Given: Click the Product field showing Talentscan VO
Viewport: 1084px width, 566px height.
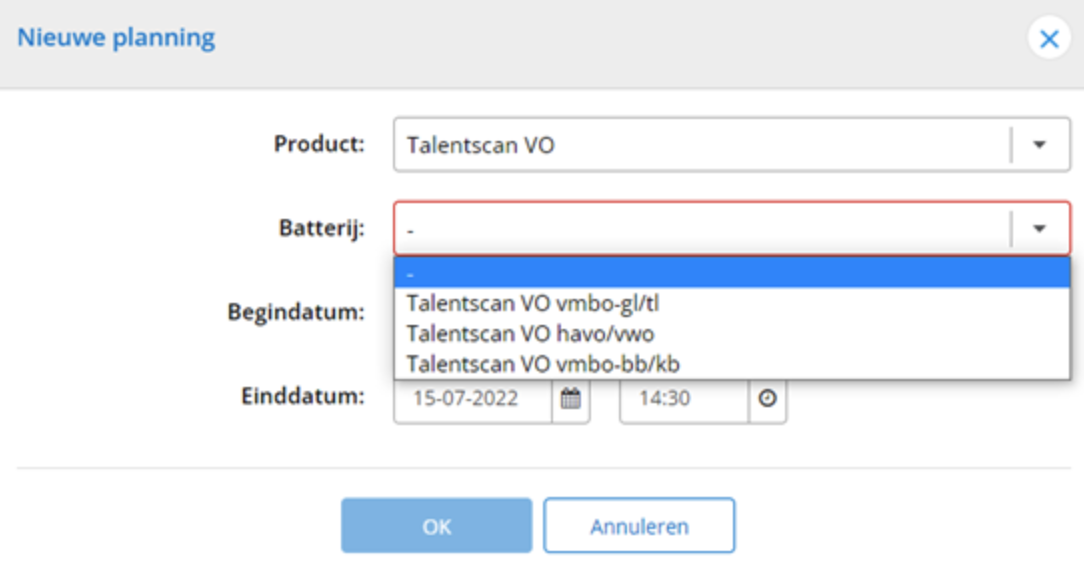Looking at the screenshot, I should pyautogui.click(x=700, y=145).
